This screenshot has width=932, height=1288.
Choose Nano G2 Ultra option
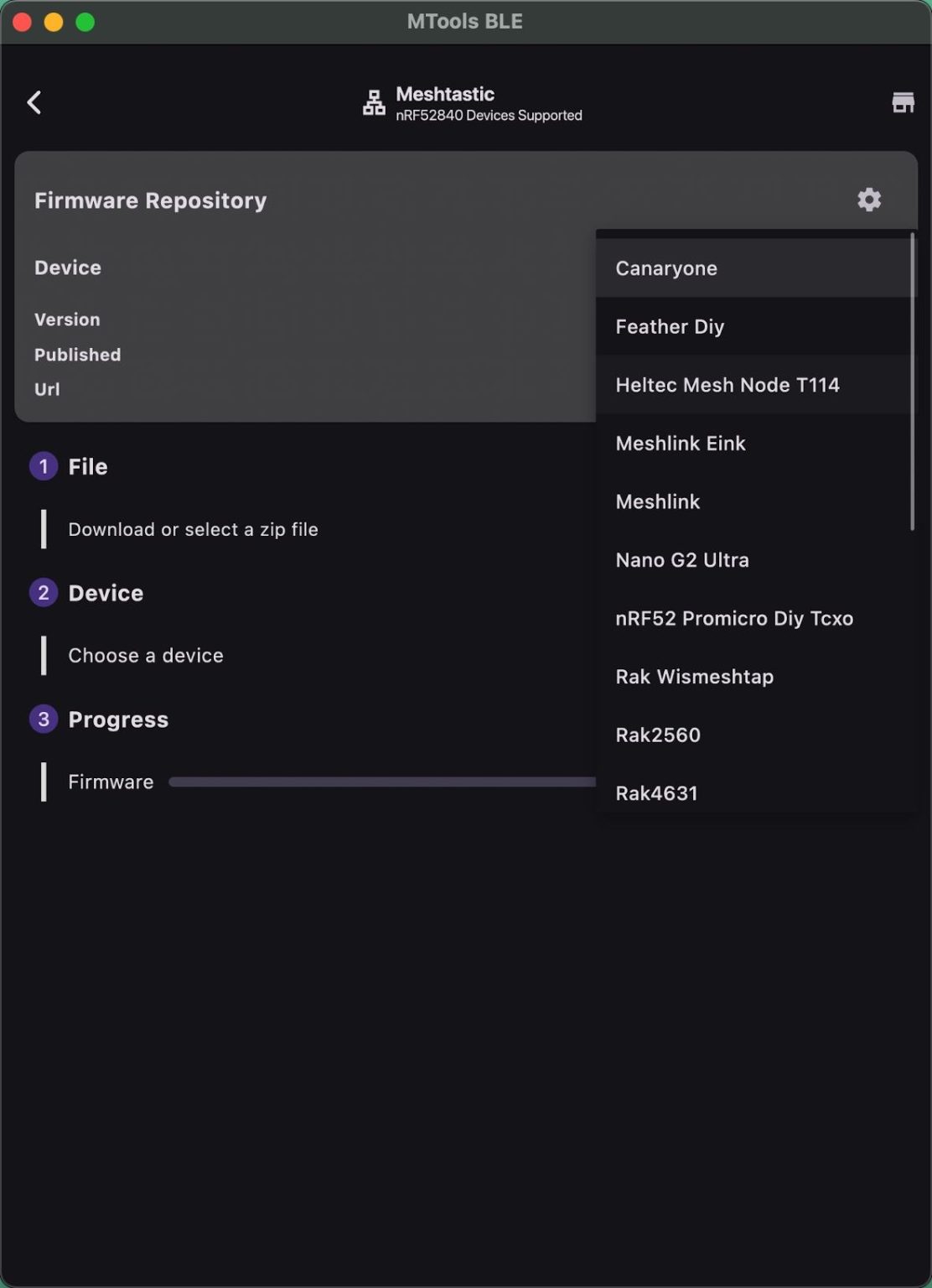(681, 560)
